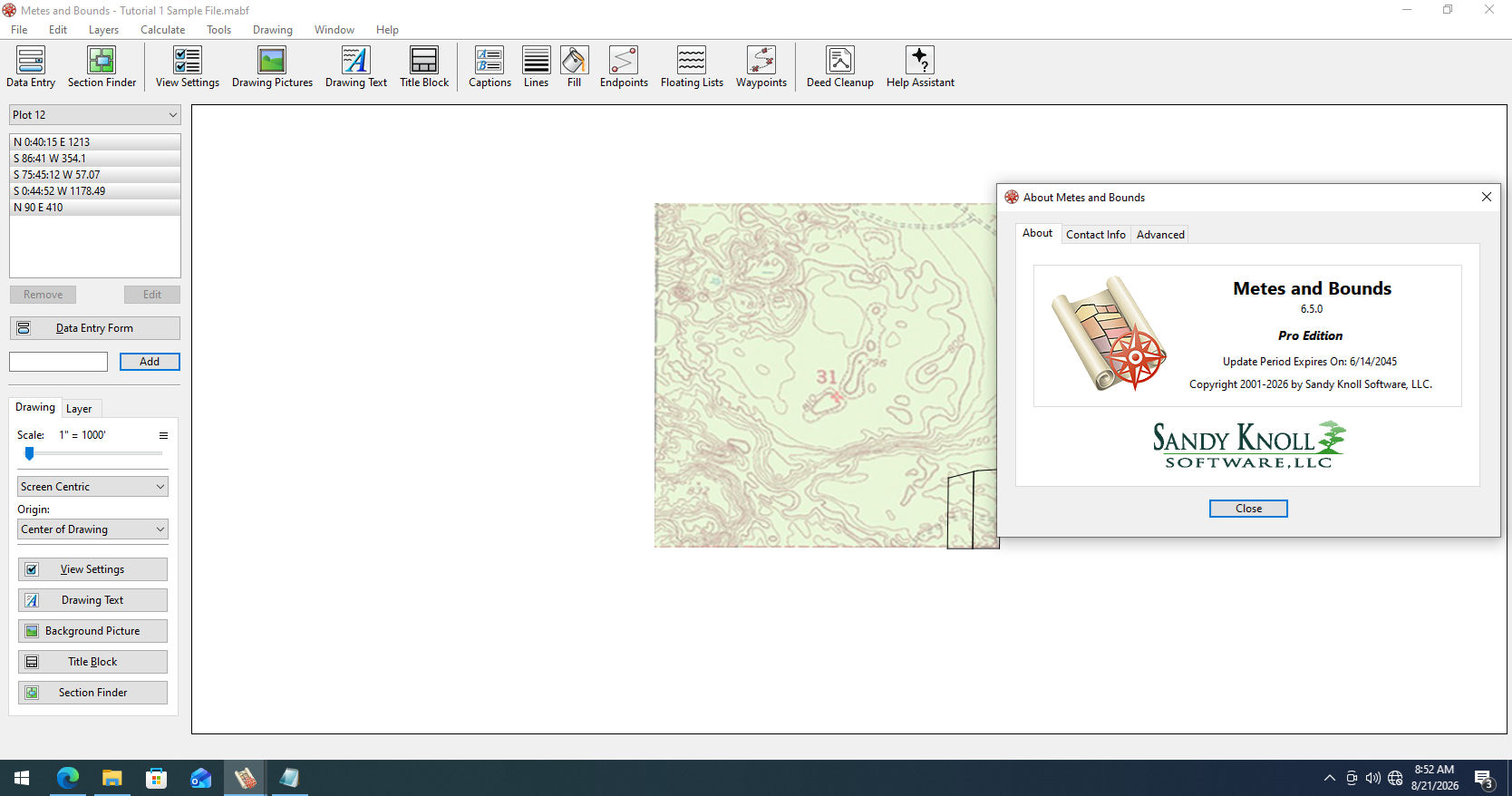Select the About tab in the dialog

(x=1037, y=233)
